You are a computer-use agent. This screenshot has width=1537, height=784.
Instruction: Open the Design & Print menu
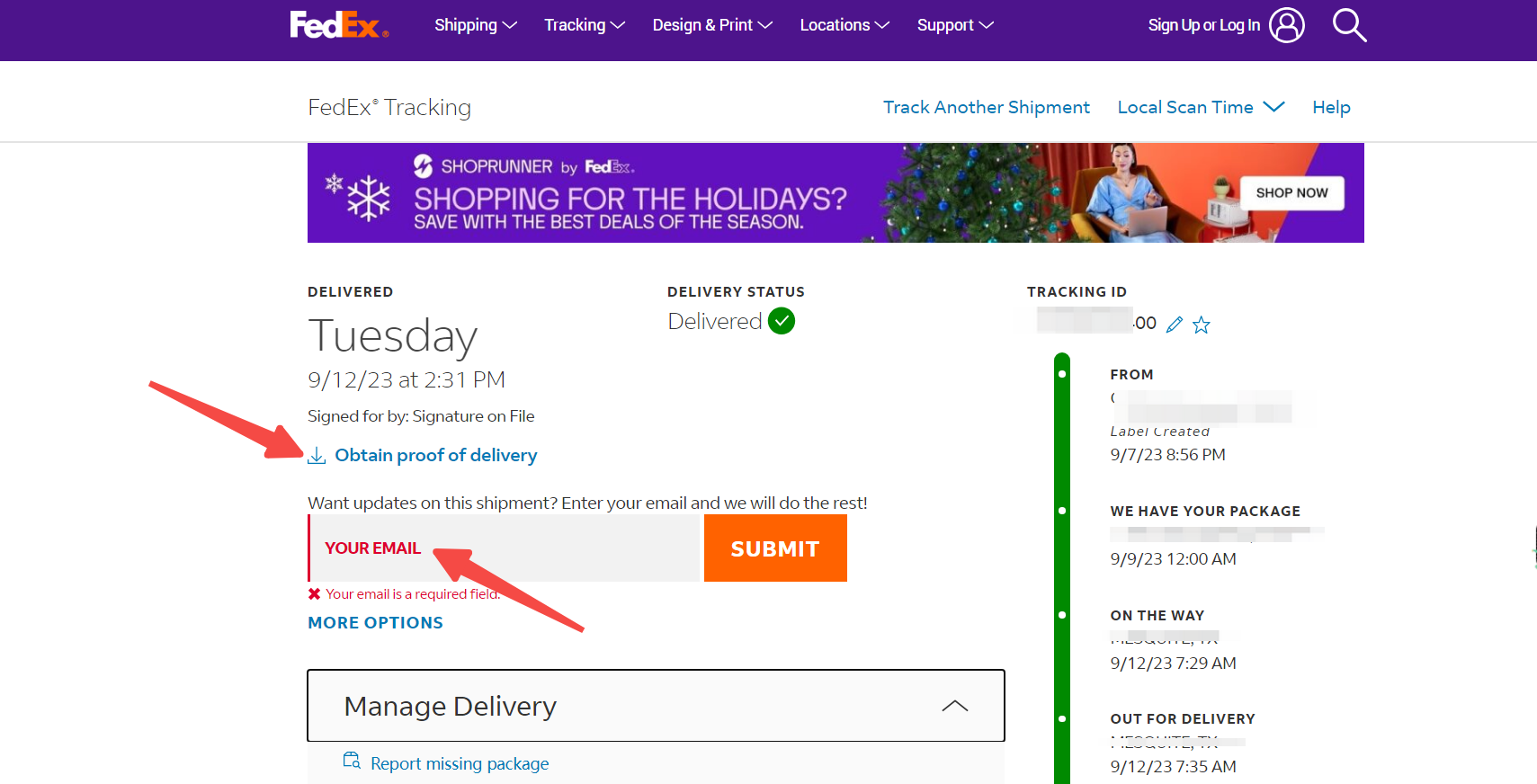(712, 25)
